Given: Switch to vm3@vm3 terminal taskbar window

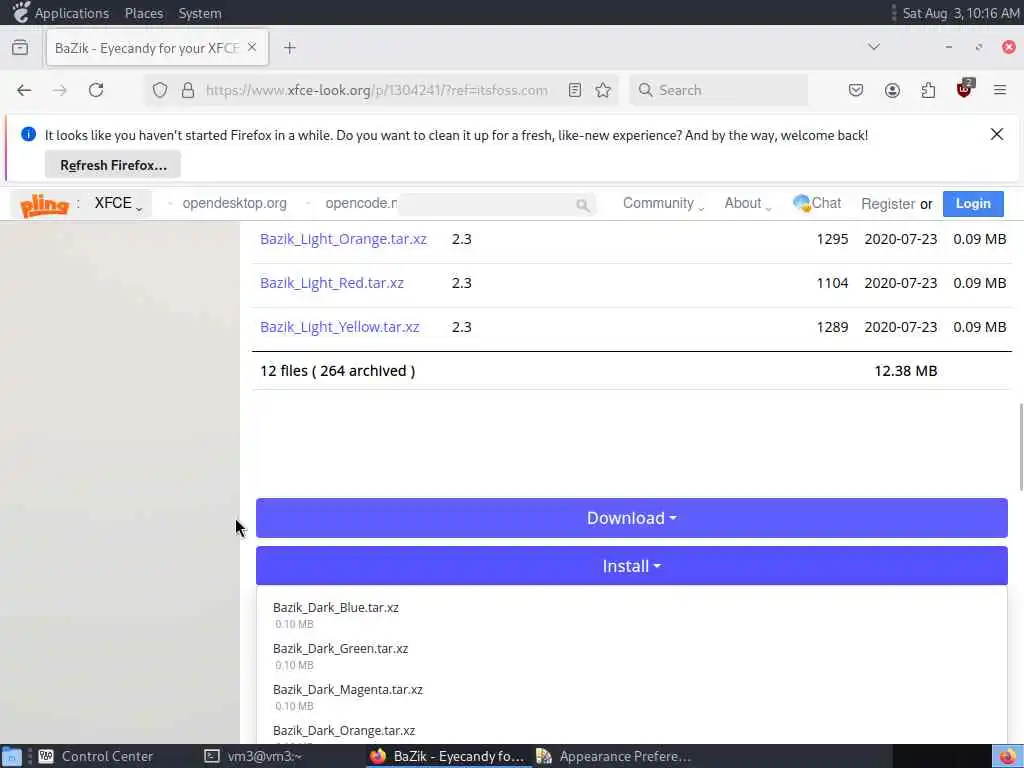Looking at the screenshot, I should coord(253,756).
